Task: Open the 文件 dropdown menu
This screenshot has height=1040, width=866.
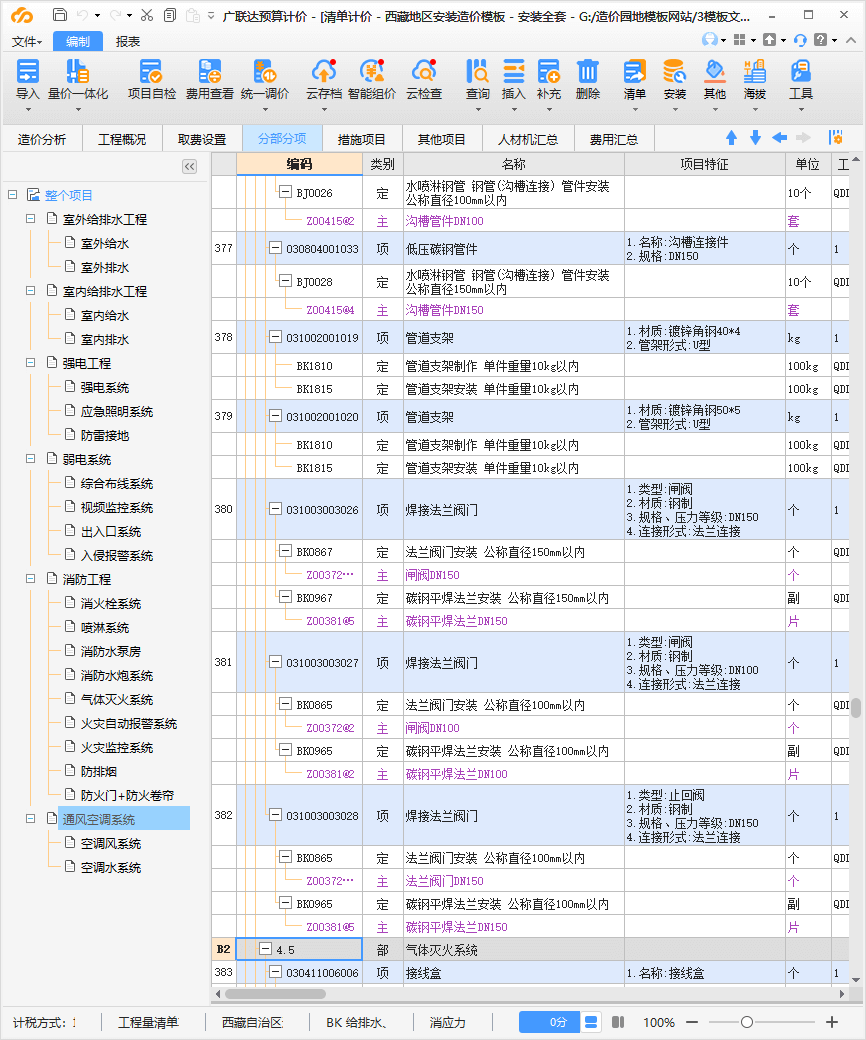Action: pyautogui.click(x=27, y=41)
